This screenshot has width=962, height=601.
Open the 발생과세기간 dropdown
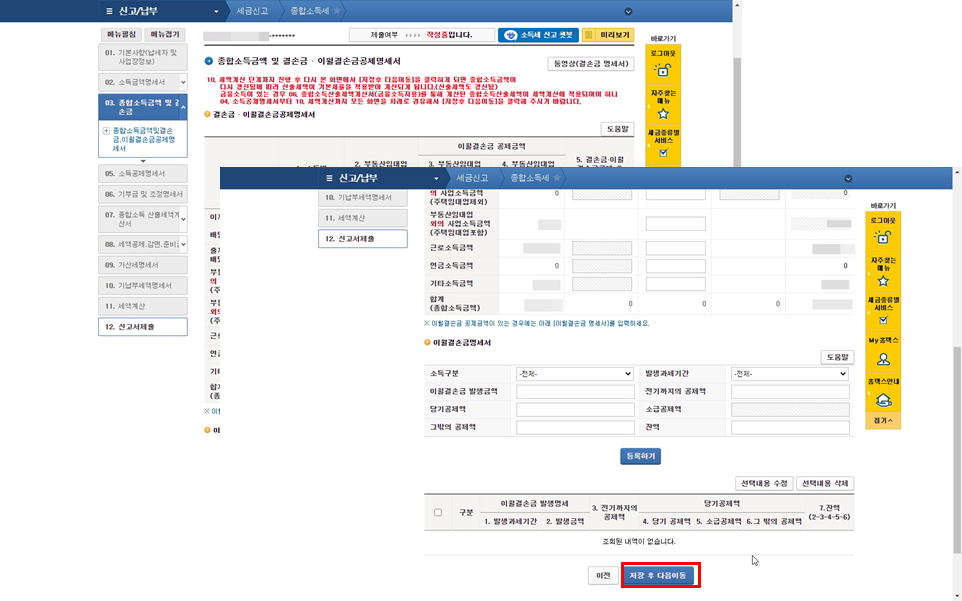click(790, 373)
